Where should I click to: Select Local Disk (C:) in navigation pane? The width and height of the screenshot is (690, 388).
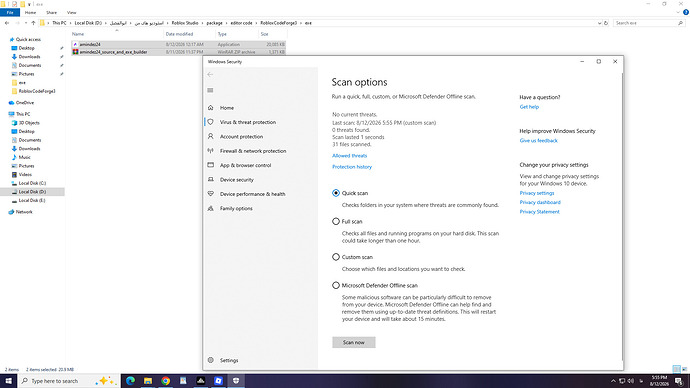pyautogui.click(x=32, y=183)
